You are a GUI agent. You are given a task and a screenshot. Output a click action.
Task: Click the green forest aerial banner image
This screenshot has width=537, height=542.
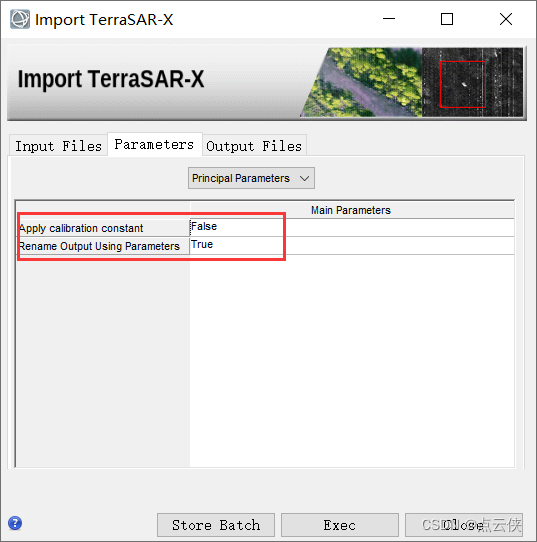tap(361, 82)
